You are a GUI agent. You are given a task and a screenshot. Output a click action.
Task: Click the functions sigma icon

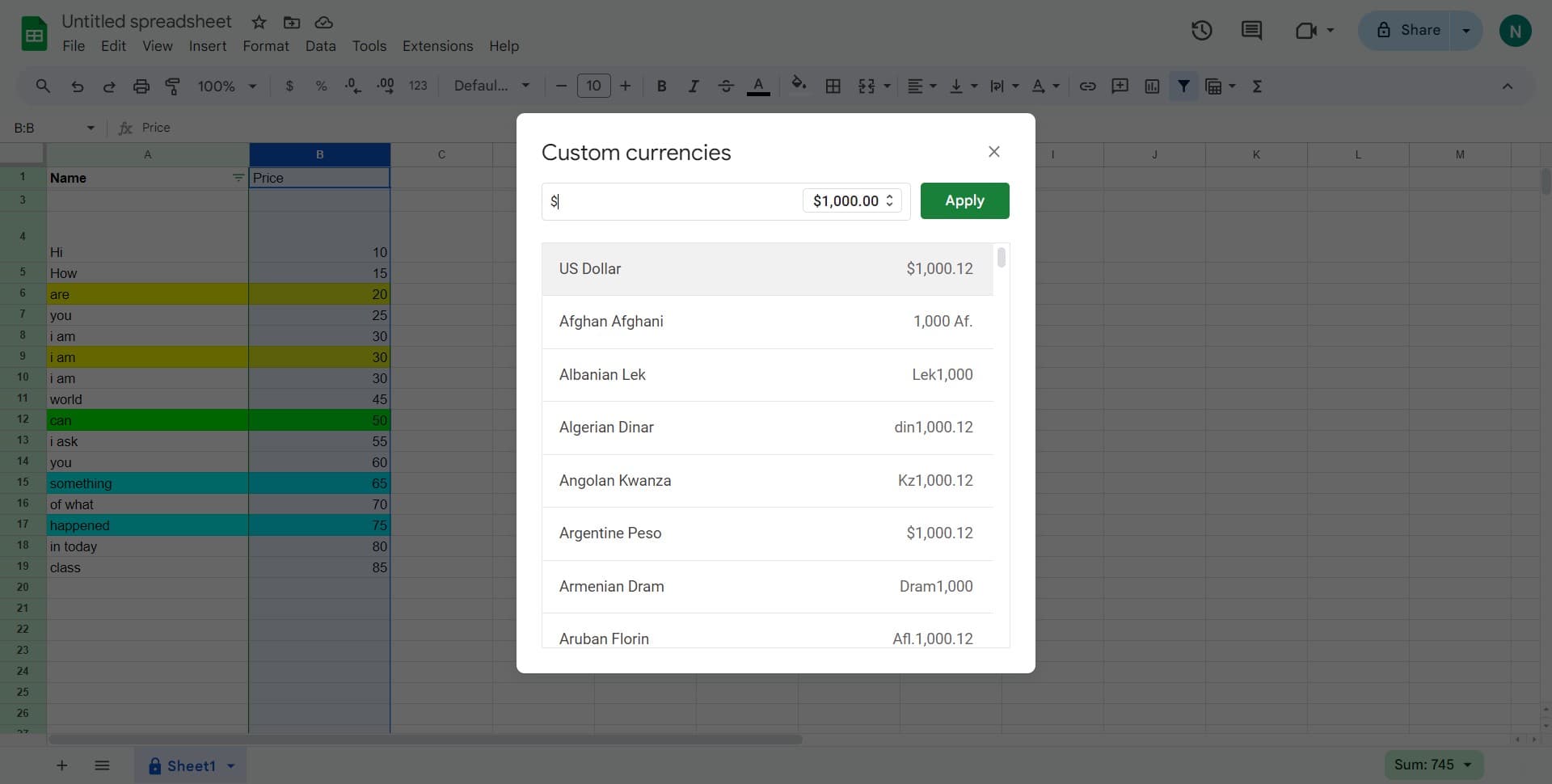point(1257,86)
